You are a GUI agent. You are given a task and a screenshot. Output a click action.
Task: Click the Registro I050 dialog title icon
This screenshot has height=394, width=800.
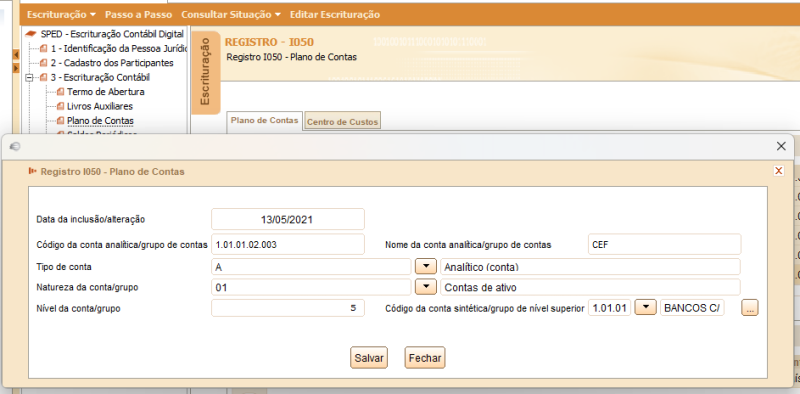coord(33,171)
